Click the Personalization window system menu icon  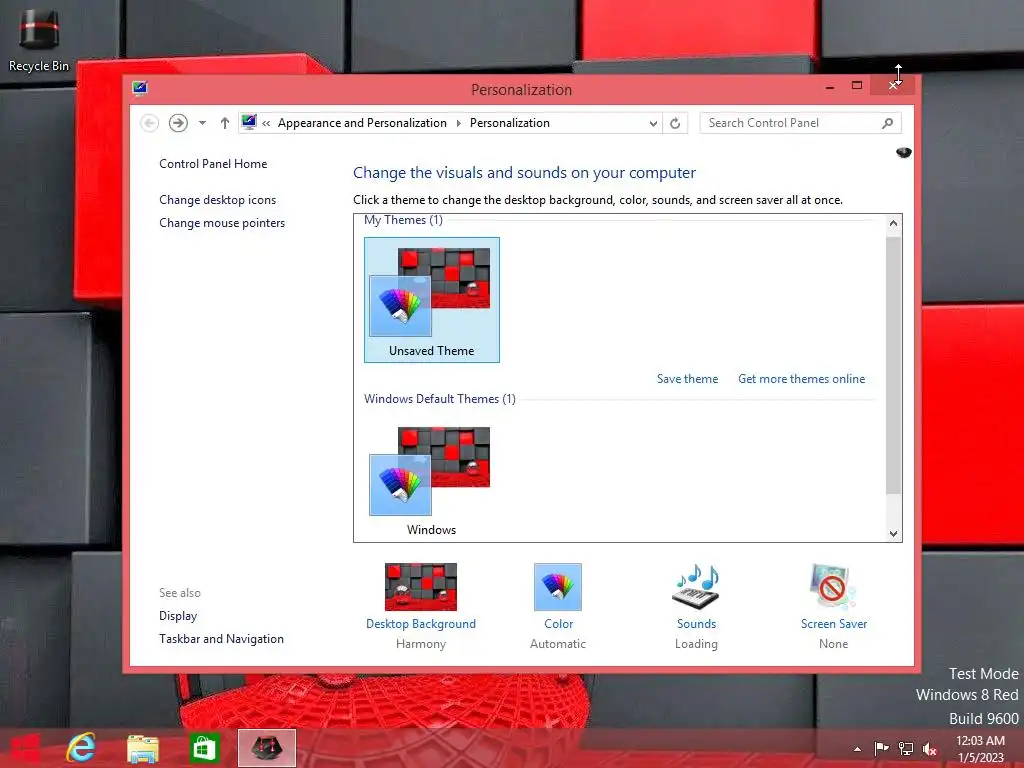(x=140, y=88)
